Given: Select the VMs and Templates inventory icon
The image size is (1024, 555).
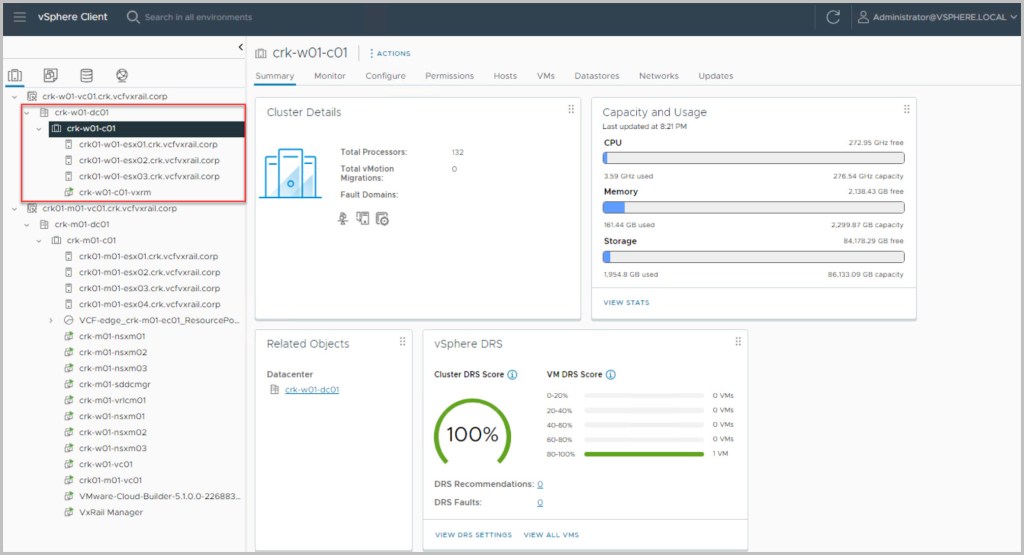Looking at the screenshot, I should [x=50, y=75].
